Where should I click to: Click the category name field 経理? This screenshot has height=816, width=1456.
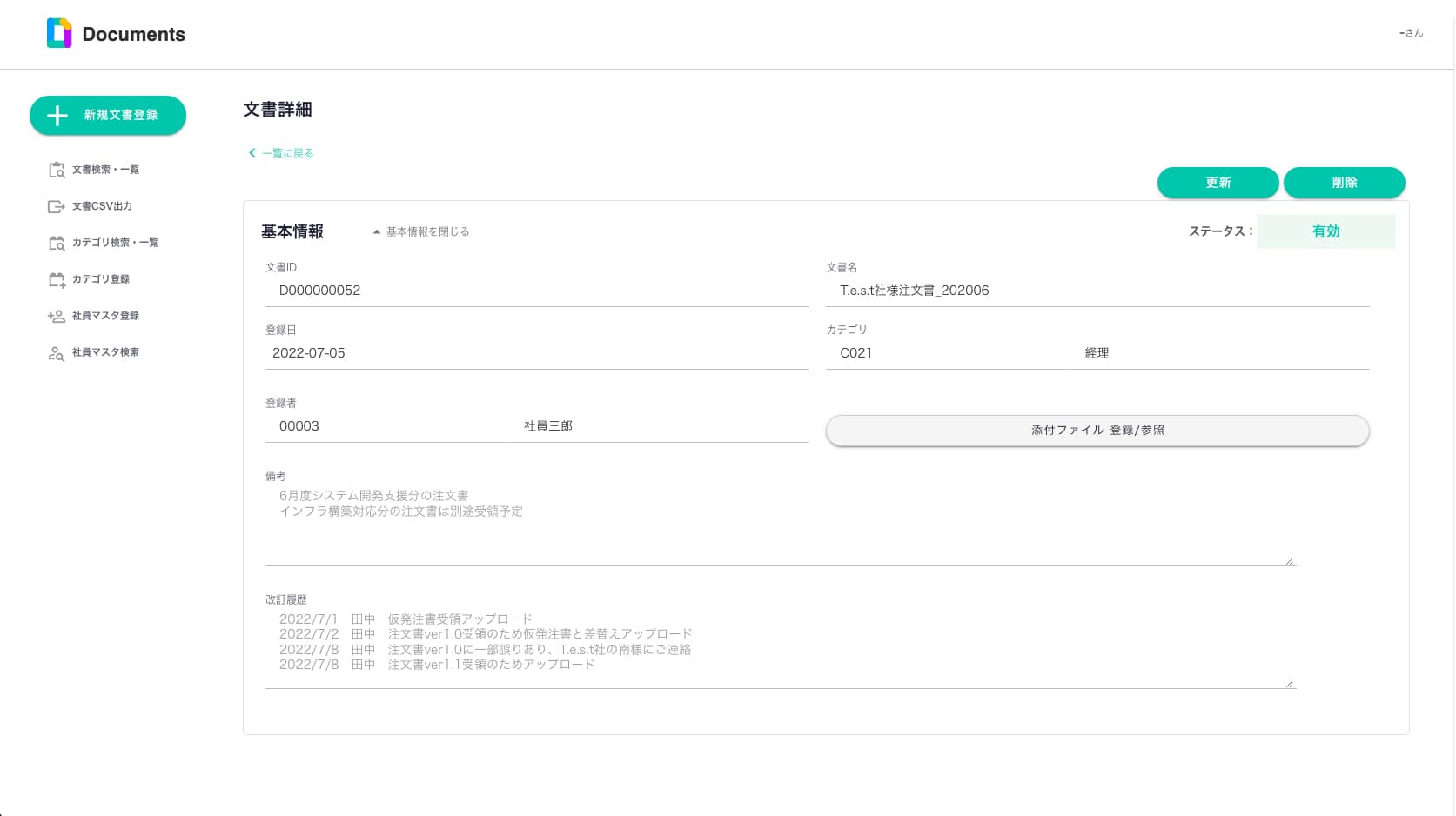1220,353
